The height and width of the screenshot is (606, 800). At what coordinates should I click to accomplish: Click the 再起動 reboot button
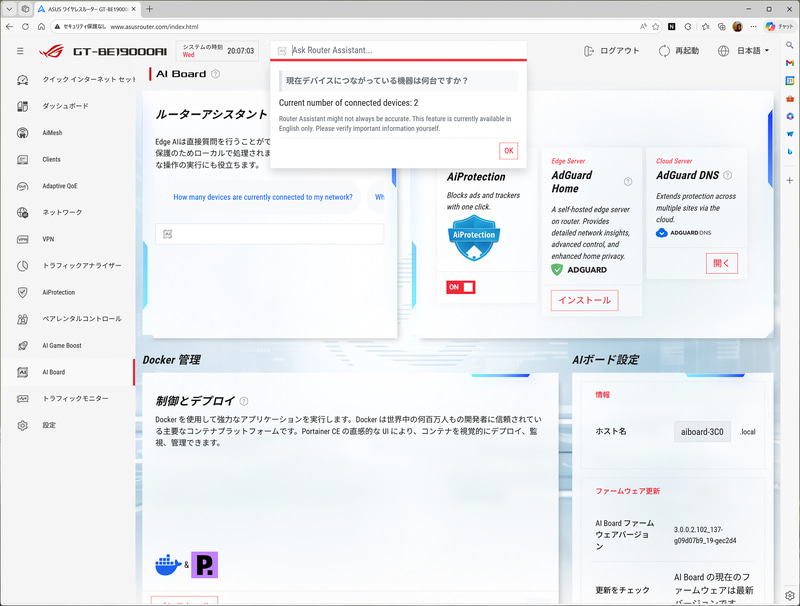pos(679,51)
